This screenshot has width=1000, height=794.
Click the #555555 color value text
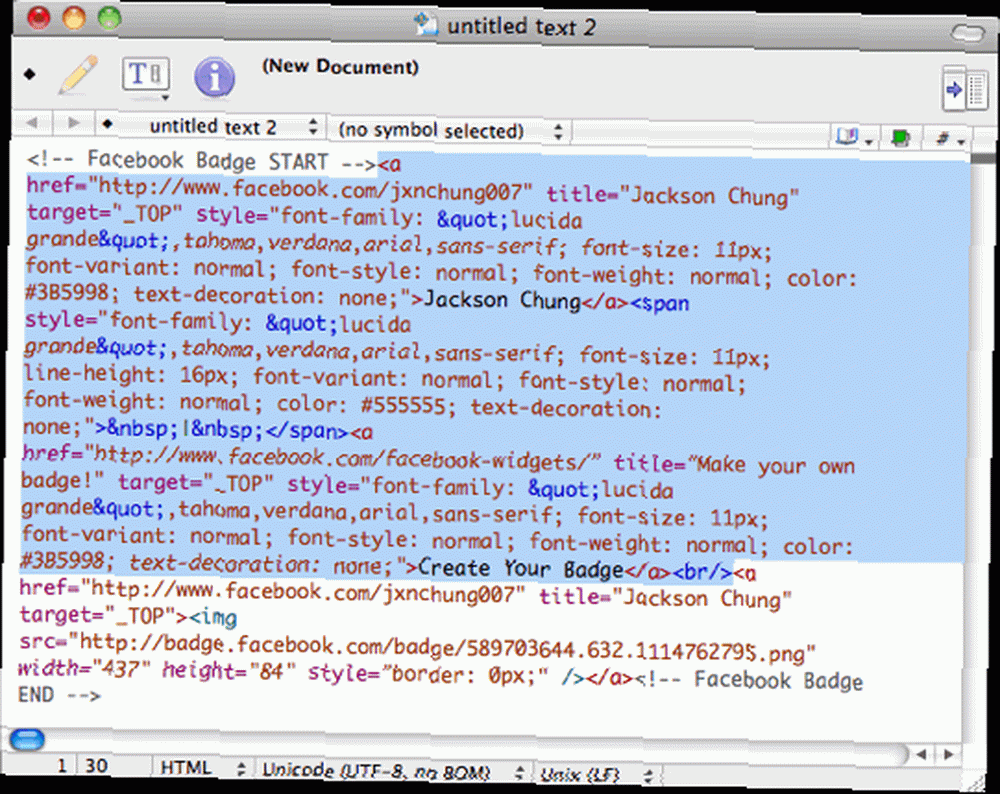pos(403,405)
